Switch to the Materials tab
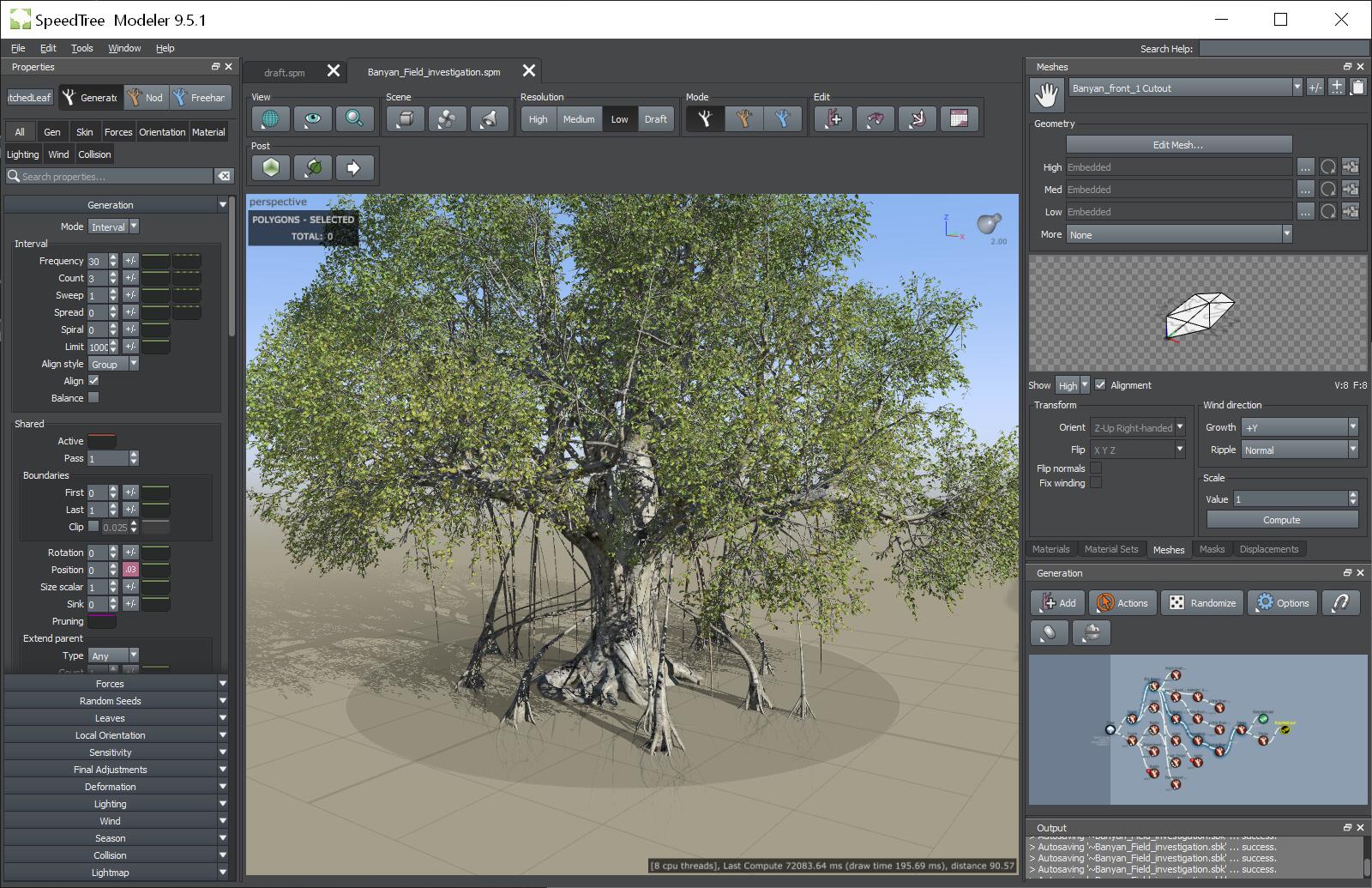1372x888 pixels. tap(1050, 549)
